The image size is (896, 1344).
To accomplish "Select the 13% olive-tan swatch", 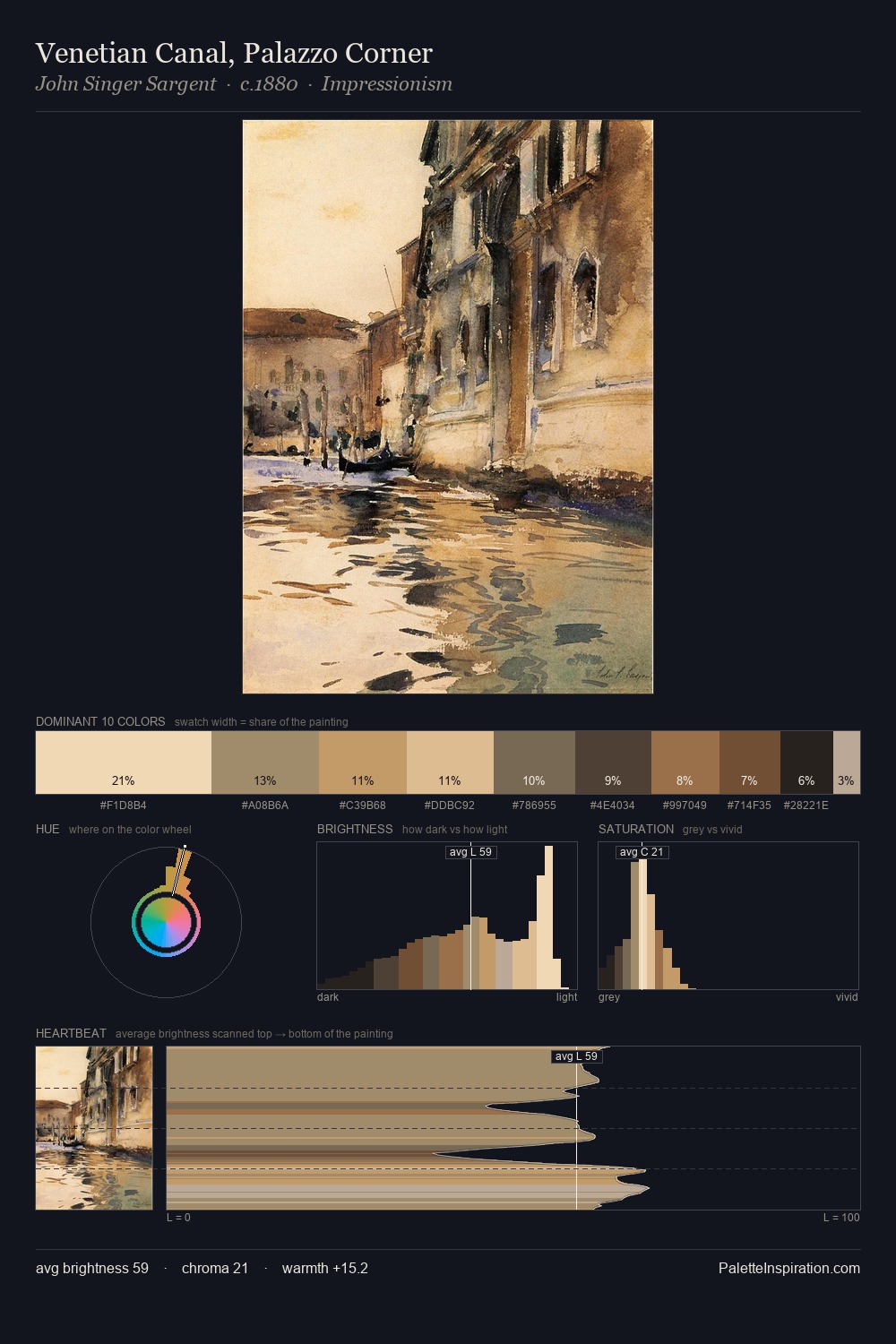I will coord(265,762).
